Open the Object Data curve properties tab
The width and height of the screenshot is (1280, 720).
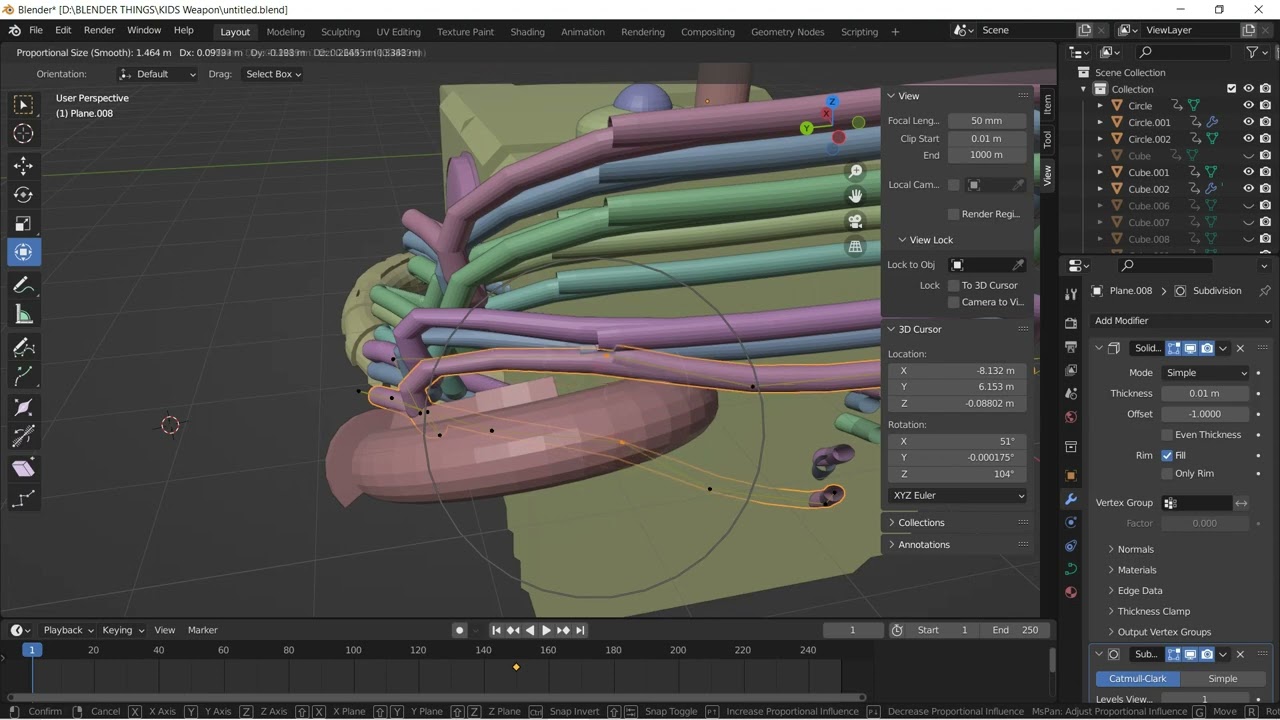[x=1071, y=569]
